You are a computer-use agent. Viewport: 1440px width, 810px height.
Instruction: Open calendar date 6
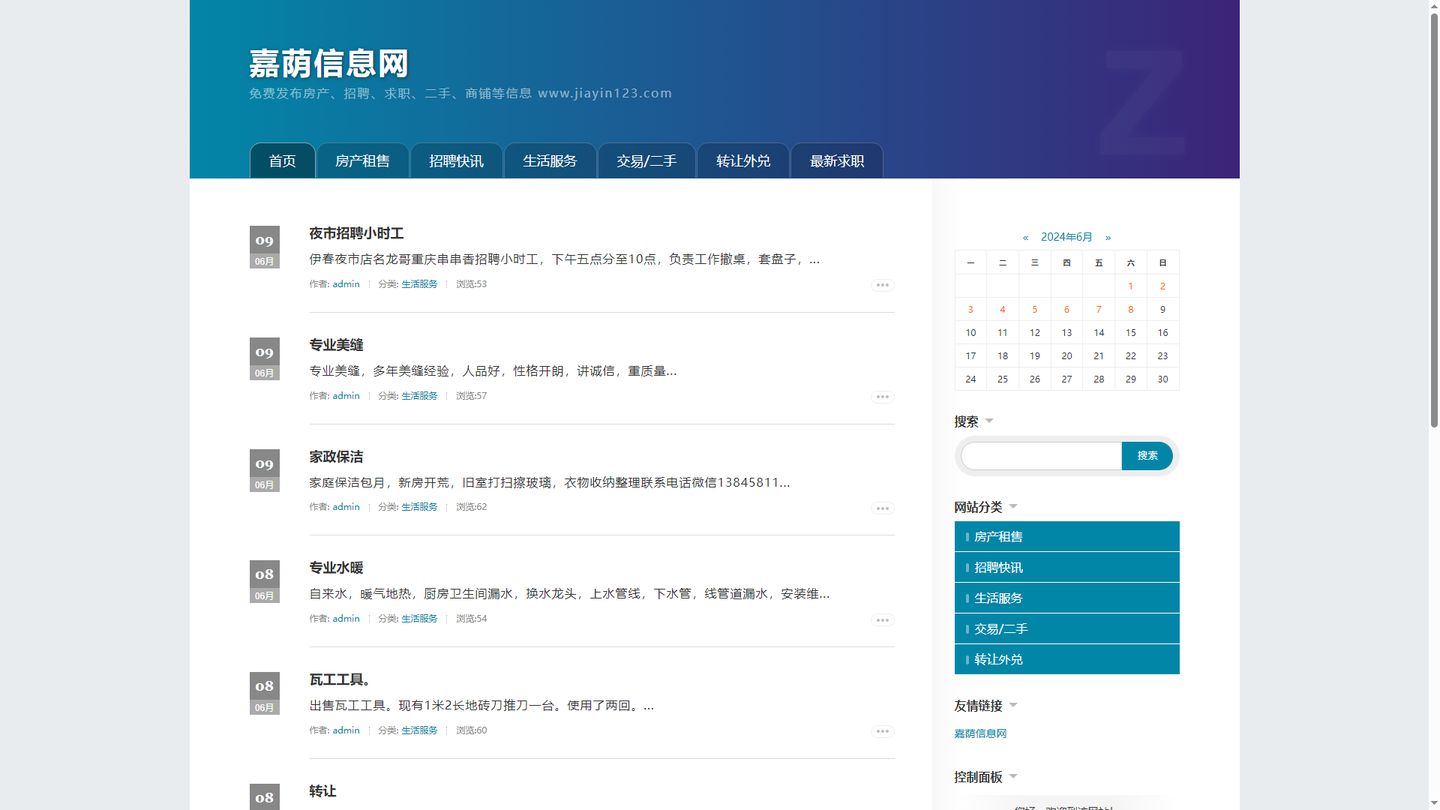point(1067,310)
